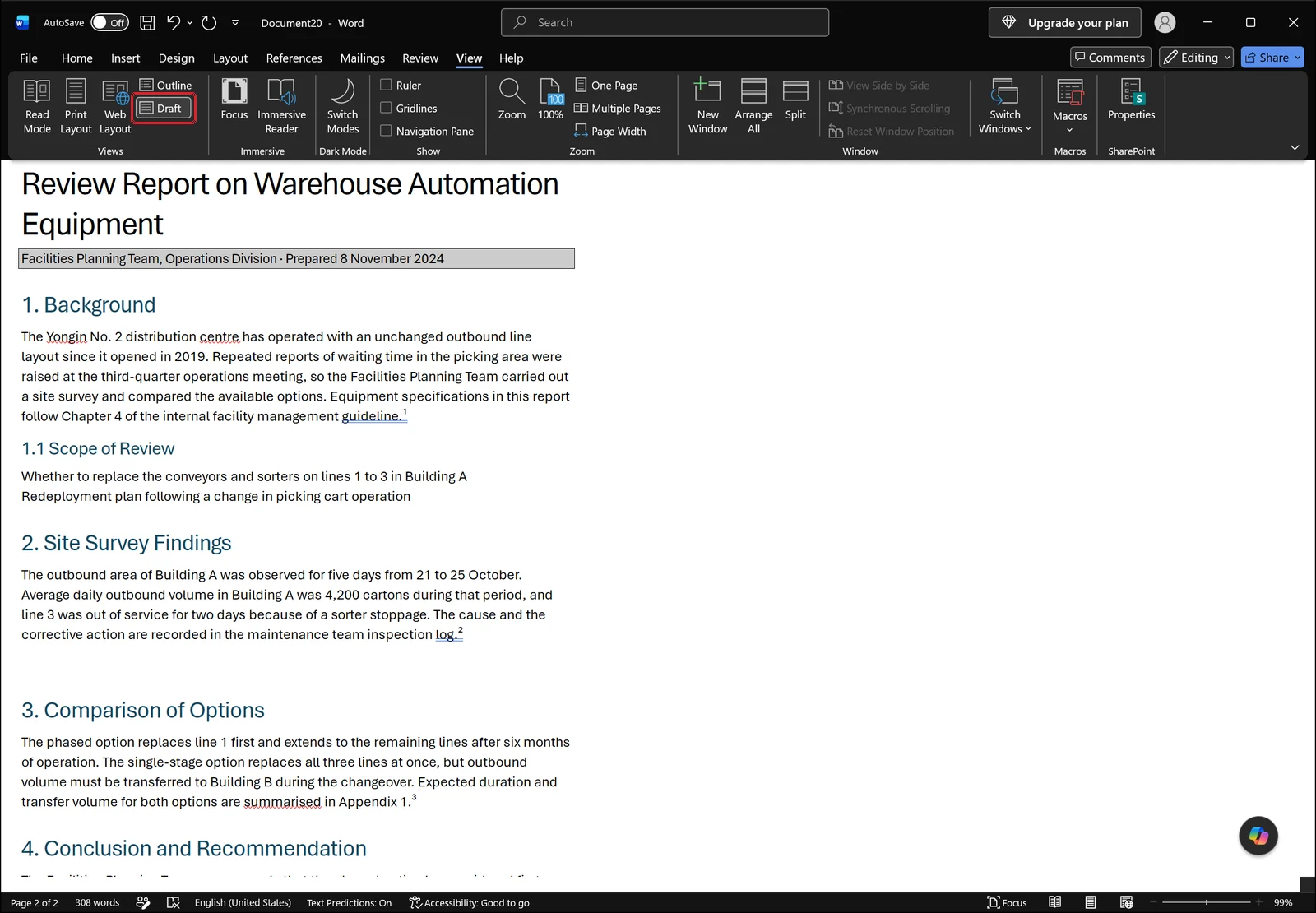The height and width of the screenshot is (913, 1316).
Task: Open the Copilot floating button
Action: point(1258,836)
